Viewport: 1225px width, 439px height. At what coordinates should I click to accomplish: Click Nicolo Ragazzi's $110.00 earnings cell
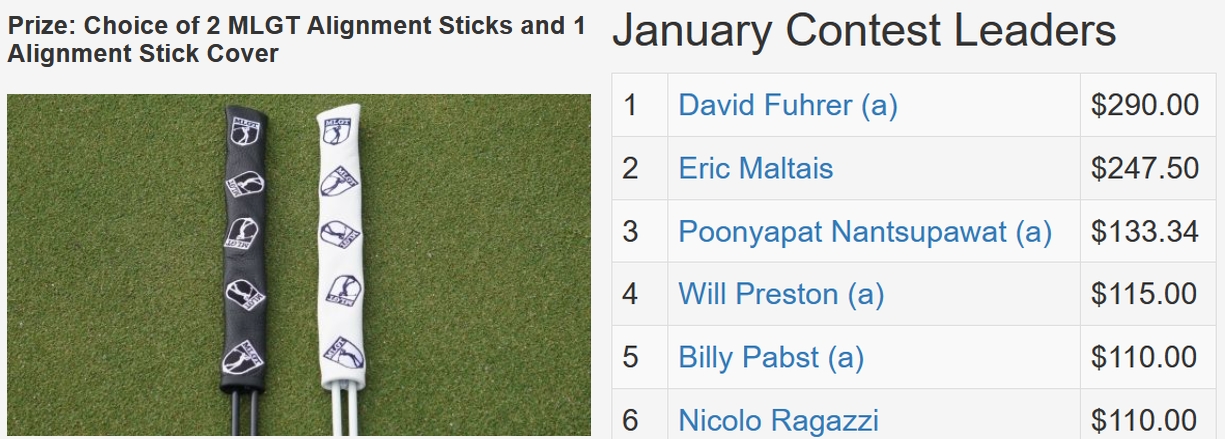(1145, 420)
